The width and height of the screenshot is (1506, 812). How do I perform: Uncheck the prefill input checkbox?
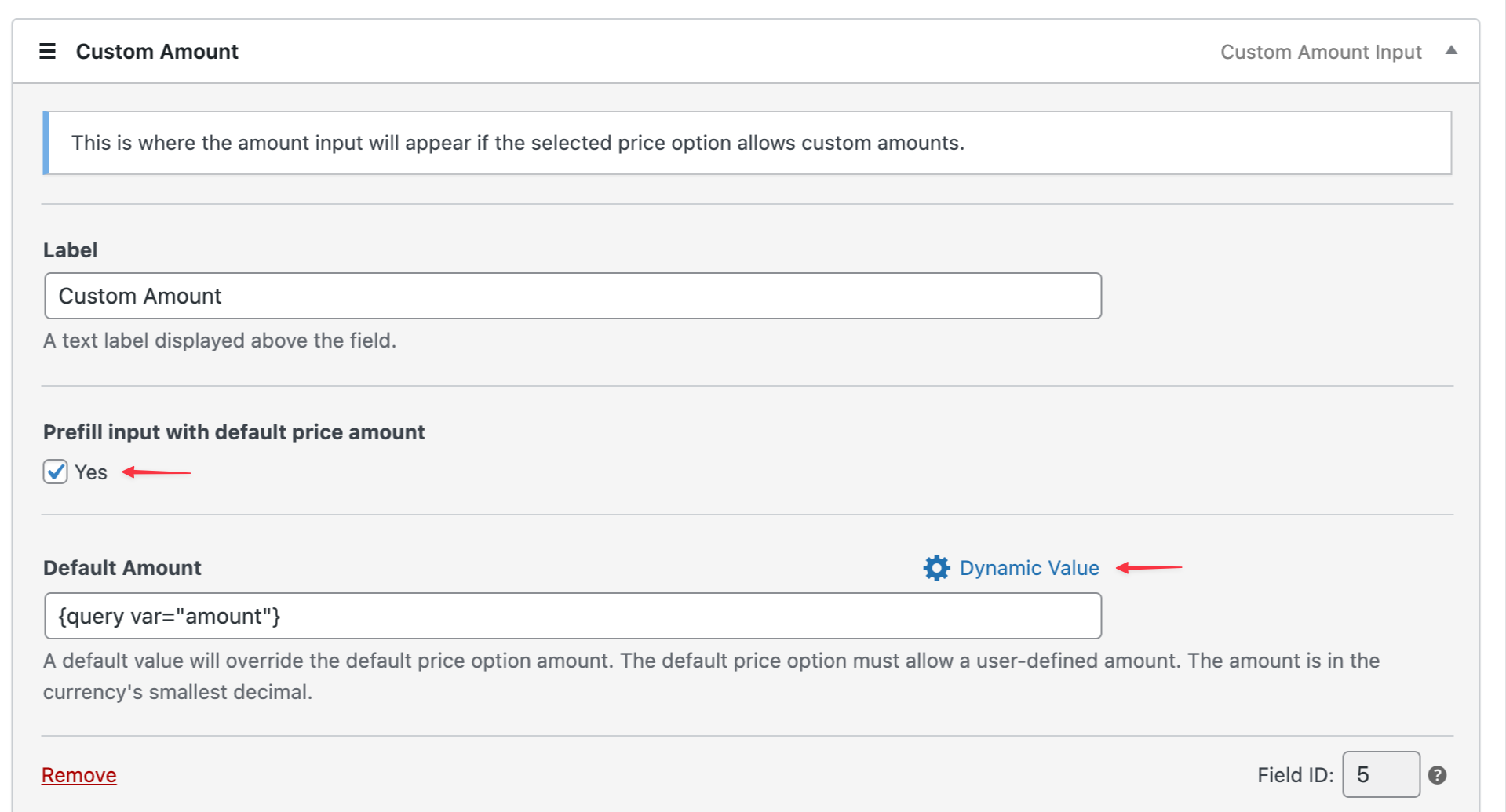pyautogui.click(x=56, y=472)
